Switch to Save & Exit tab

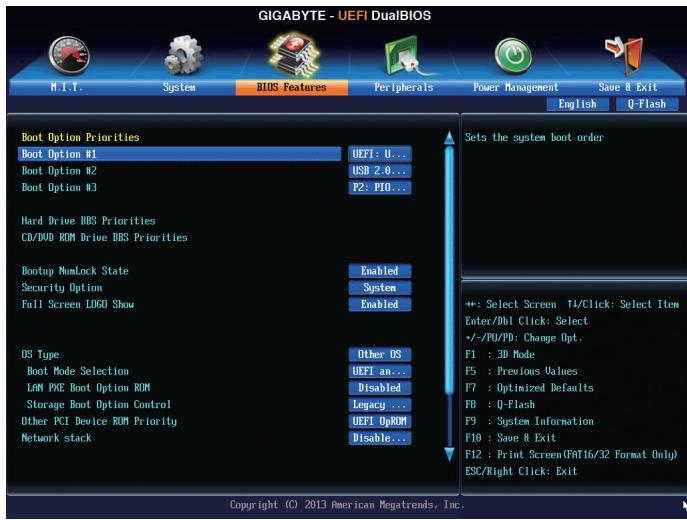pos(627,87)
